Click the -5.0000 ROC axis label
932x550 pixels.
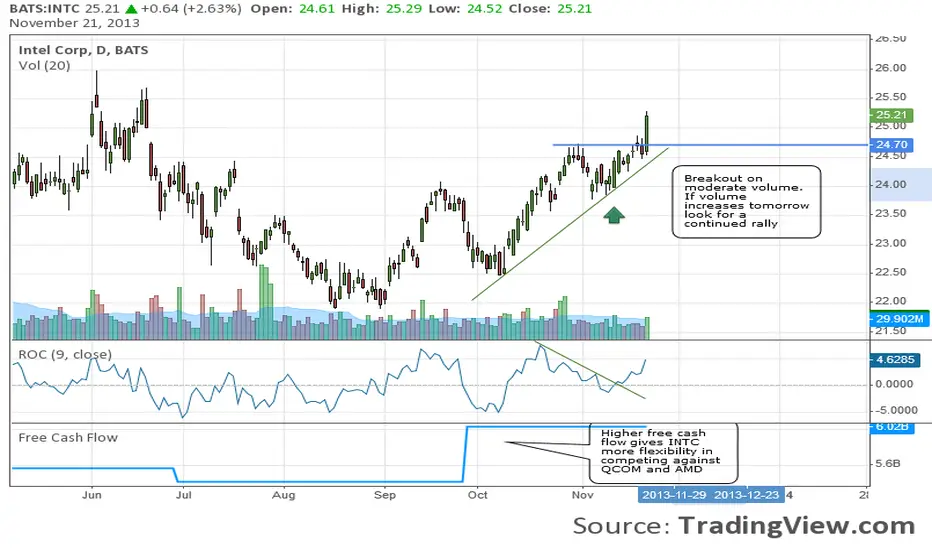(896, 410)
